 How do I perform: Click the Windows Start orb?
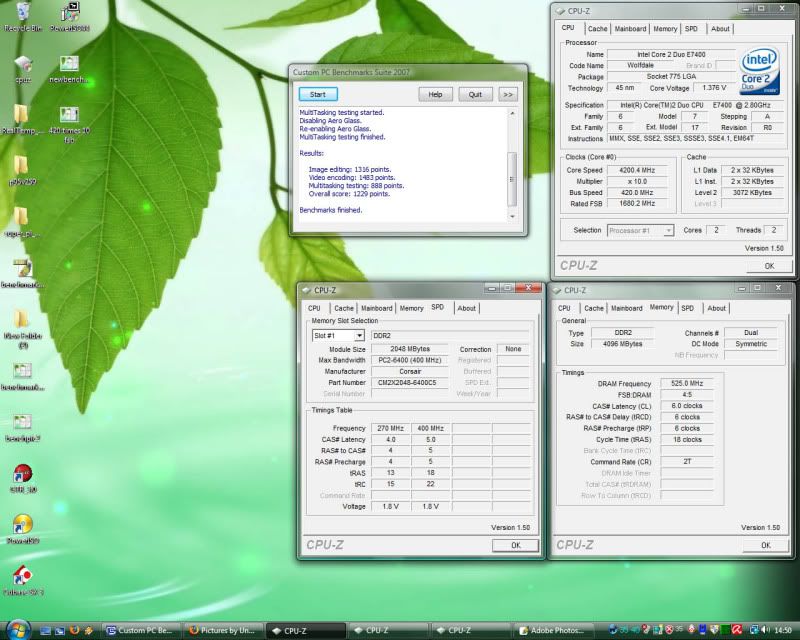[18, 630]
